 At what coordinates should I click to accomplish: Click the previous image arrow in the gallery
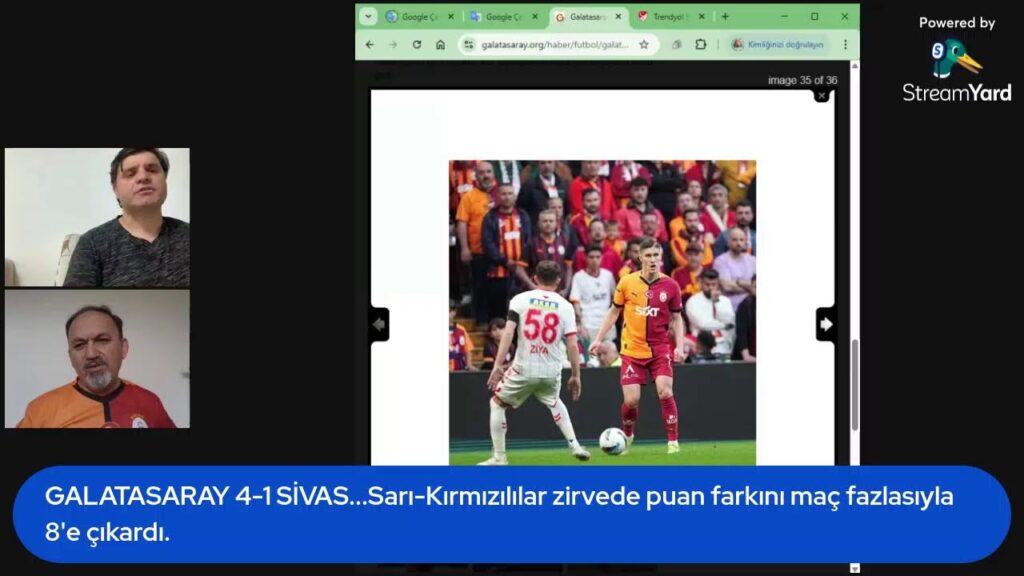[x=378, y=325]
